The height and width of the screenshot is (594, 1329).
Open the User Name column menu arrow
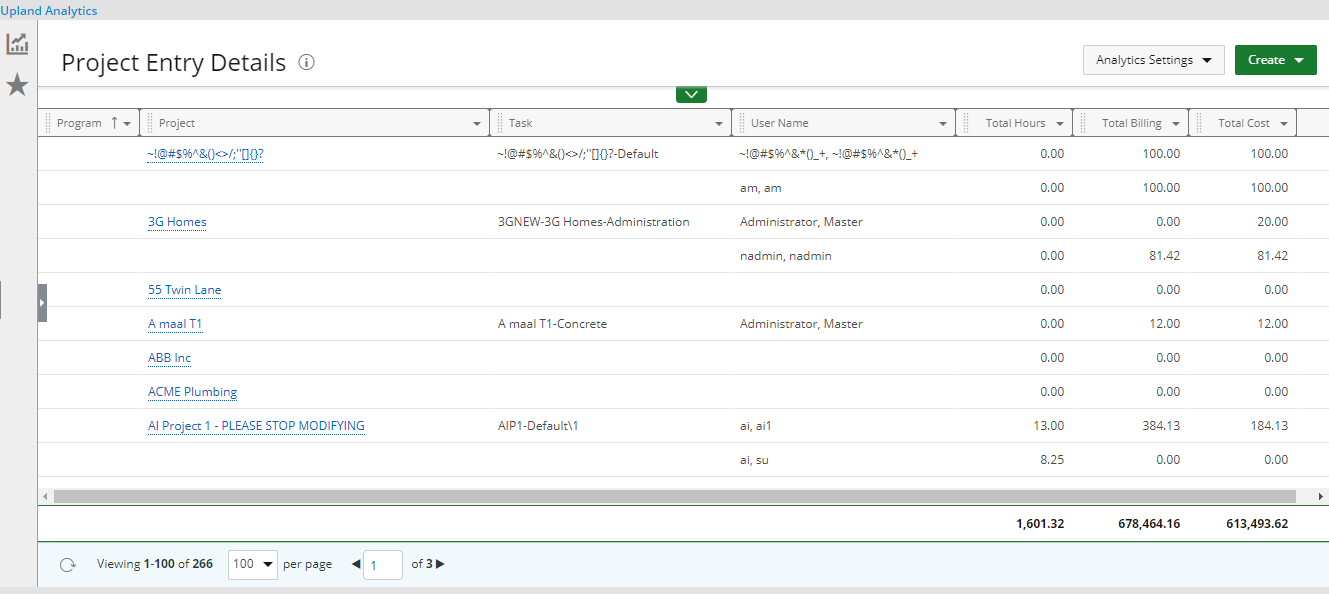click(943, 124)
